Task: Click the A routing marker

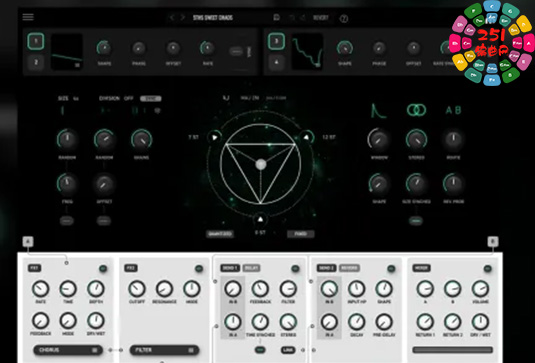Action: 28,242
